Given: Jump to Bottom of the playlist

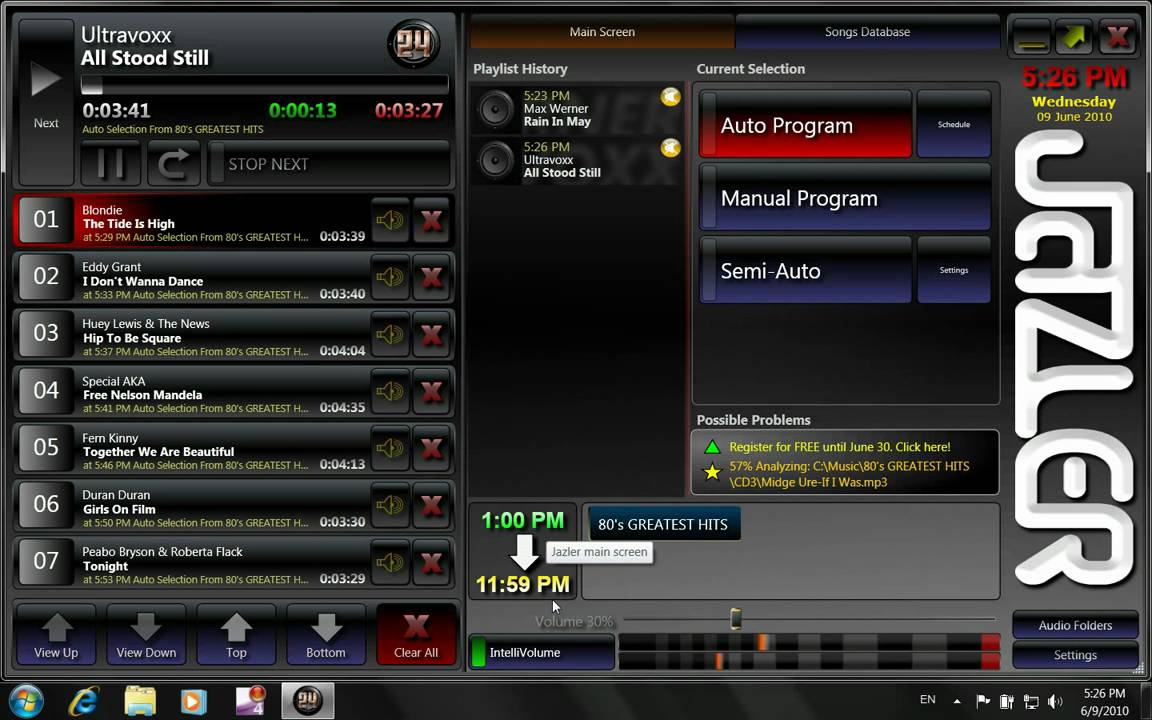Looking at the screenshot, I should click(325, 635).
